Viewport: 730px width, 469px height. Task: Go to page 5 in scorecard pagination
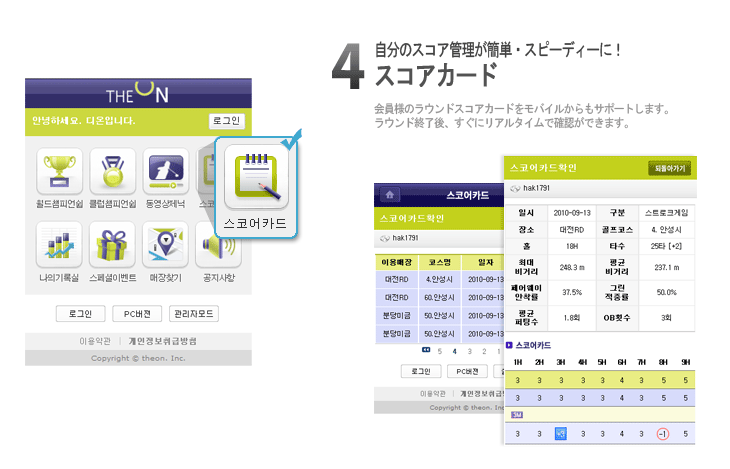(x=441, y=351)
